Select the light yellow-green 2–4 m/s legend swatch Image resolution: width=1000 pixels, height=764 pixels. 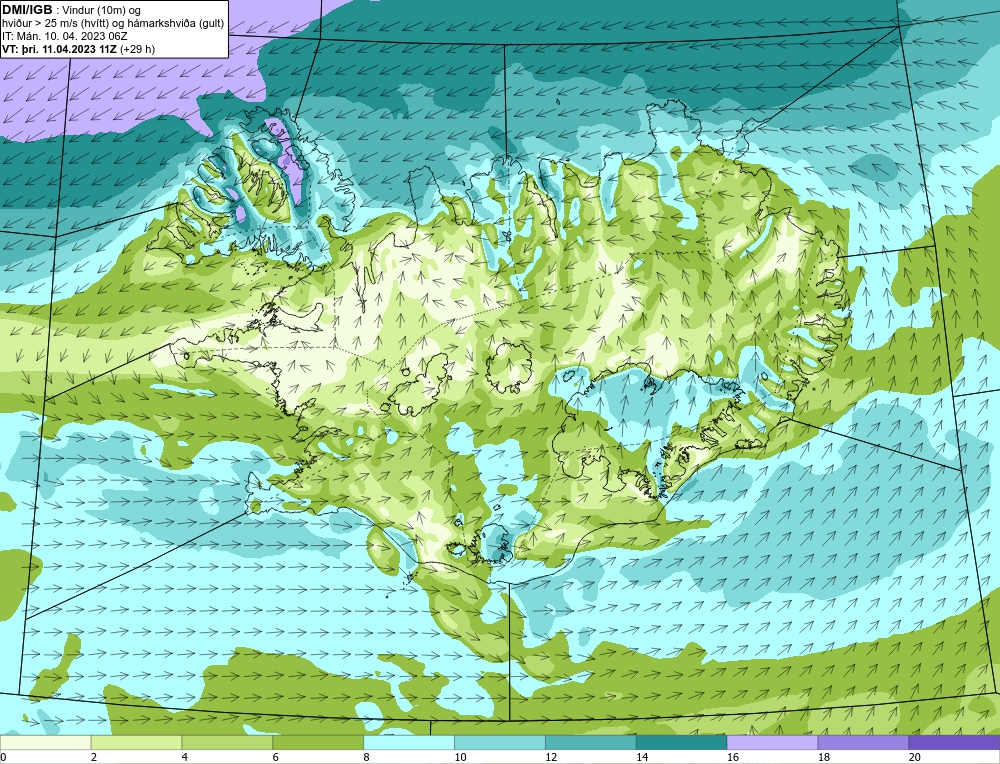click(x=136, y=742)
